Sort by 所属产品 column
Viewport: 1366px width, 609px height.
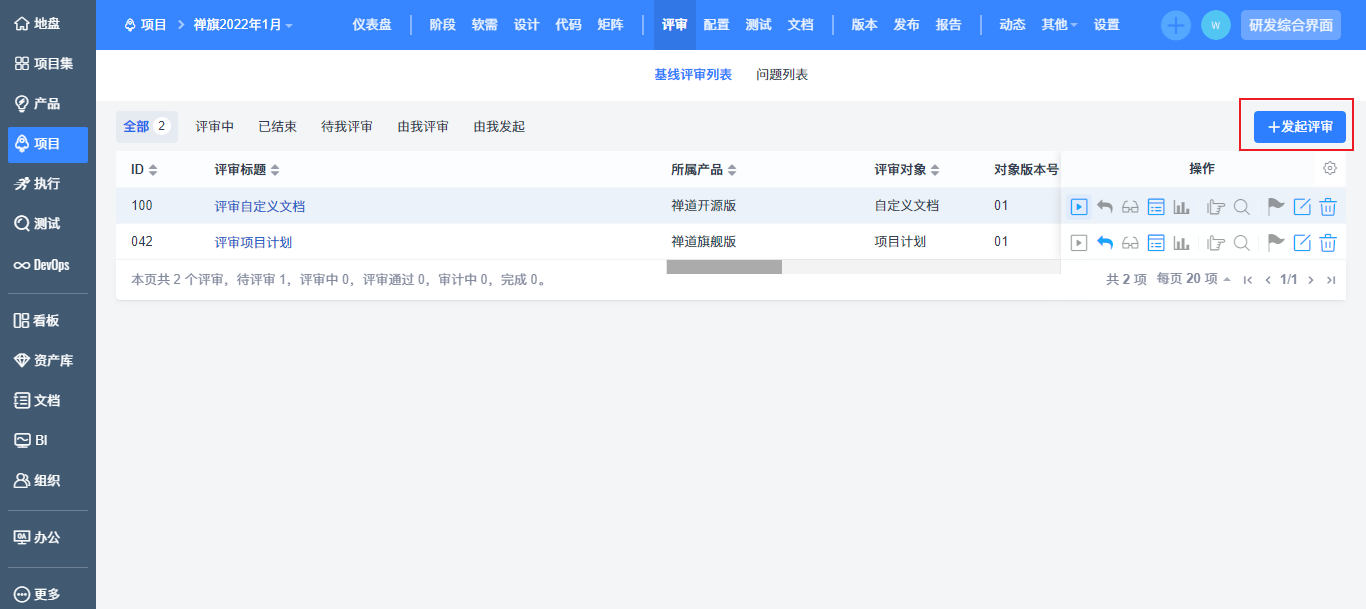pos(703,170)
